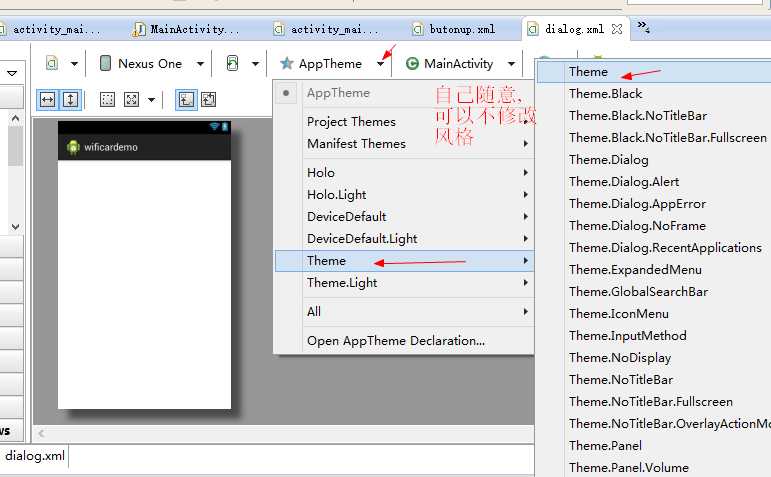This screenshot has height=477, width=771.
Task: Collapse palette using the triangle menu icon
Action: pos(12,73)
